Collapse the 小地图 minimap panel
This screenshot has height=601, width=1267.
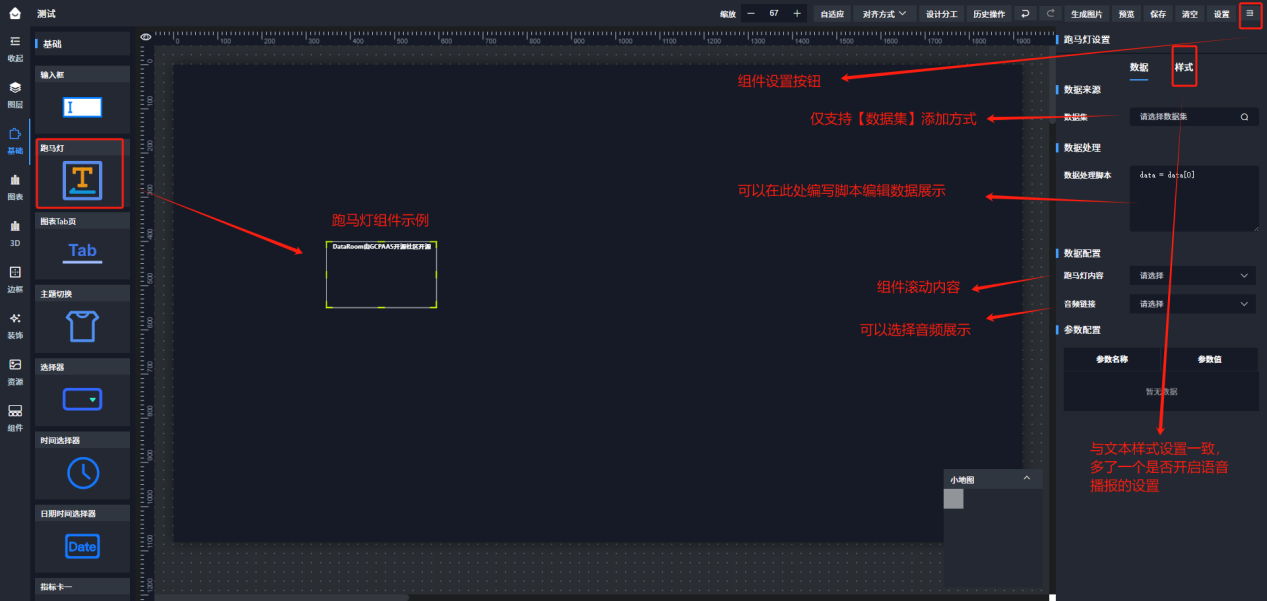[x=1027, y=479]
